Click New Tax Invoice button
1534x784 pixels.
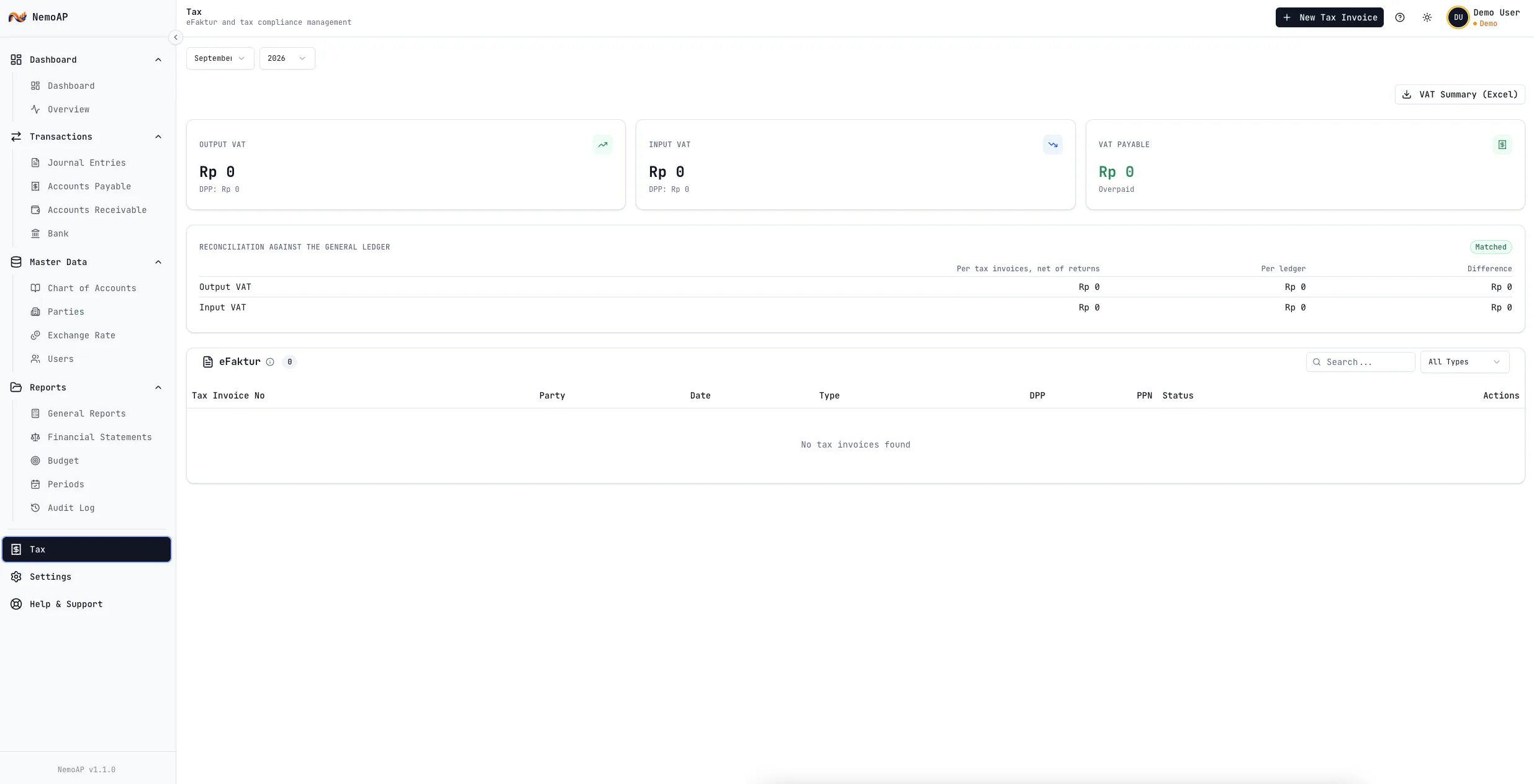(1329, 17)
